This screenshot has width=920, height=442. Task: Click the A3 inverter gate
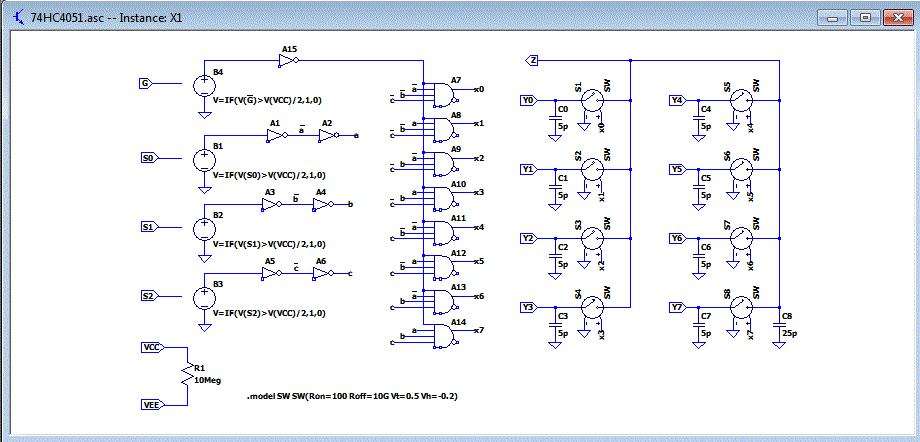coord(272,204)
